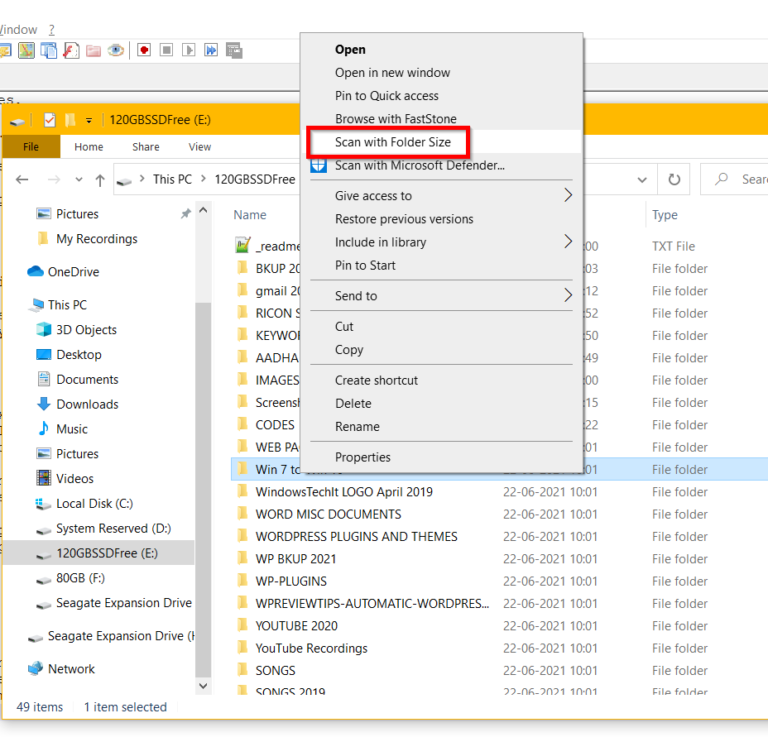
Task: Click the Properties checkmark icon in title bar
Action: [49, 120]
